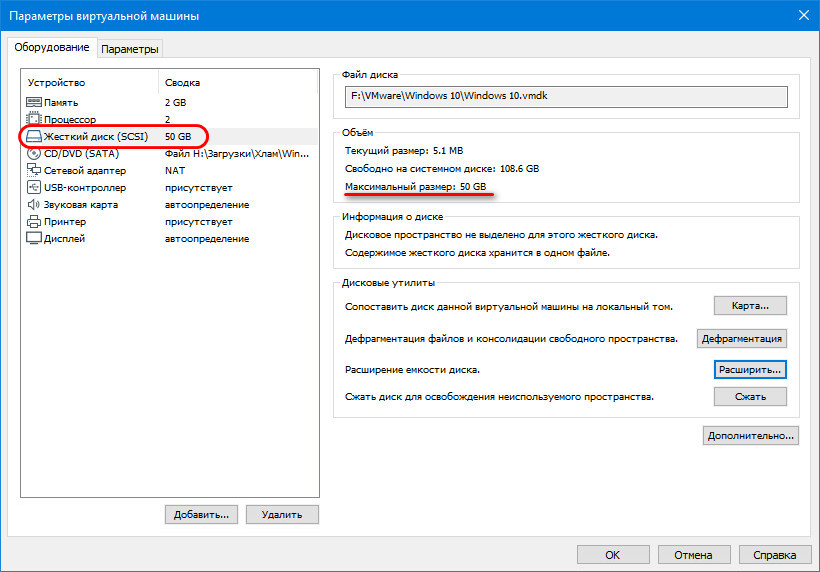Click Свободно на системном диске: 108.6 GB
This screenshot has height=572, width=820.
click(x=442, y=168)
